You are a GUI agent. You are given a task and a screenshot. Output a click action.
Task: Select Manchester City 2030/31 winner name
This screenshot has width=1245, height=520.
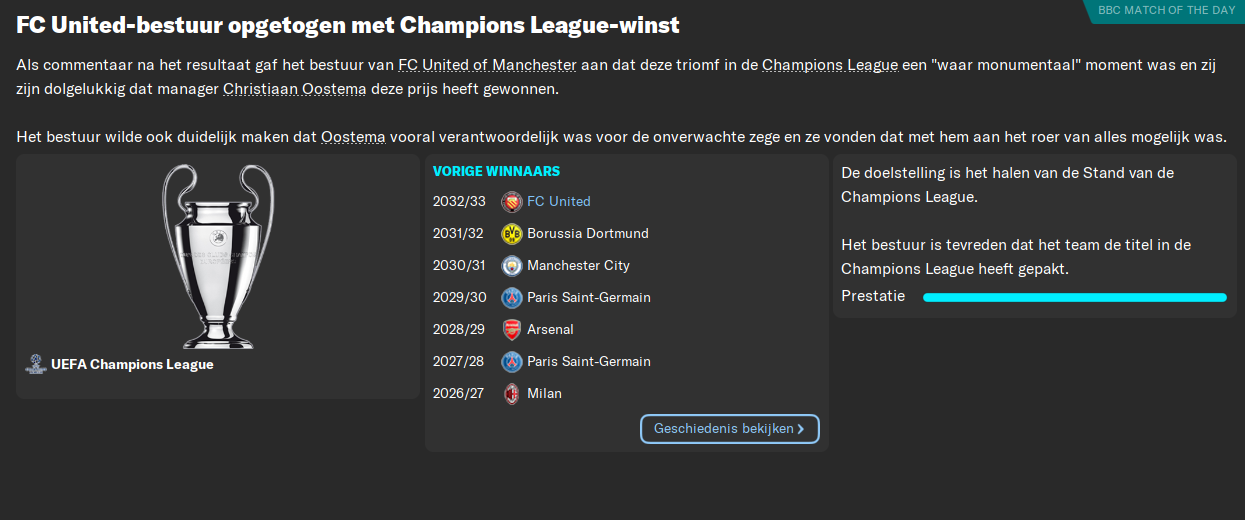(578, 266)
